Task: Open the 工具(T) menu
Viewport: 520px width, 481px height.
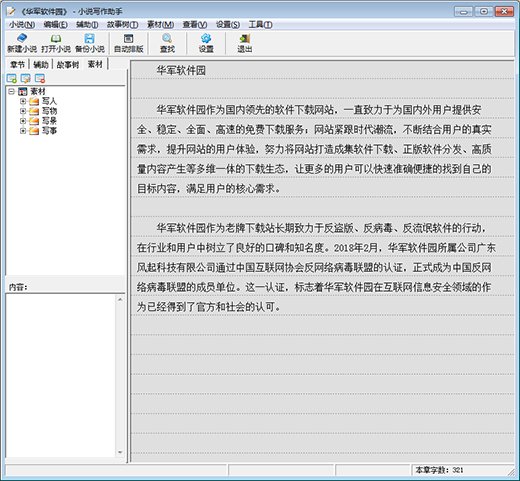Action: coord(260,25)
